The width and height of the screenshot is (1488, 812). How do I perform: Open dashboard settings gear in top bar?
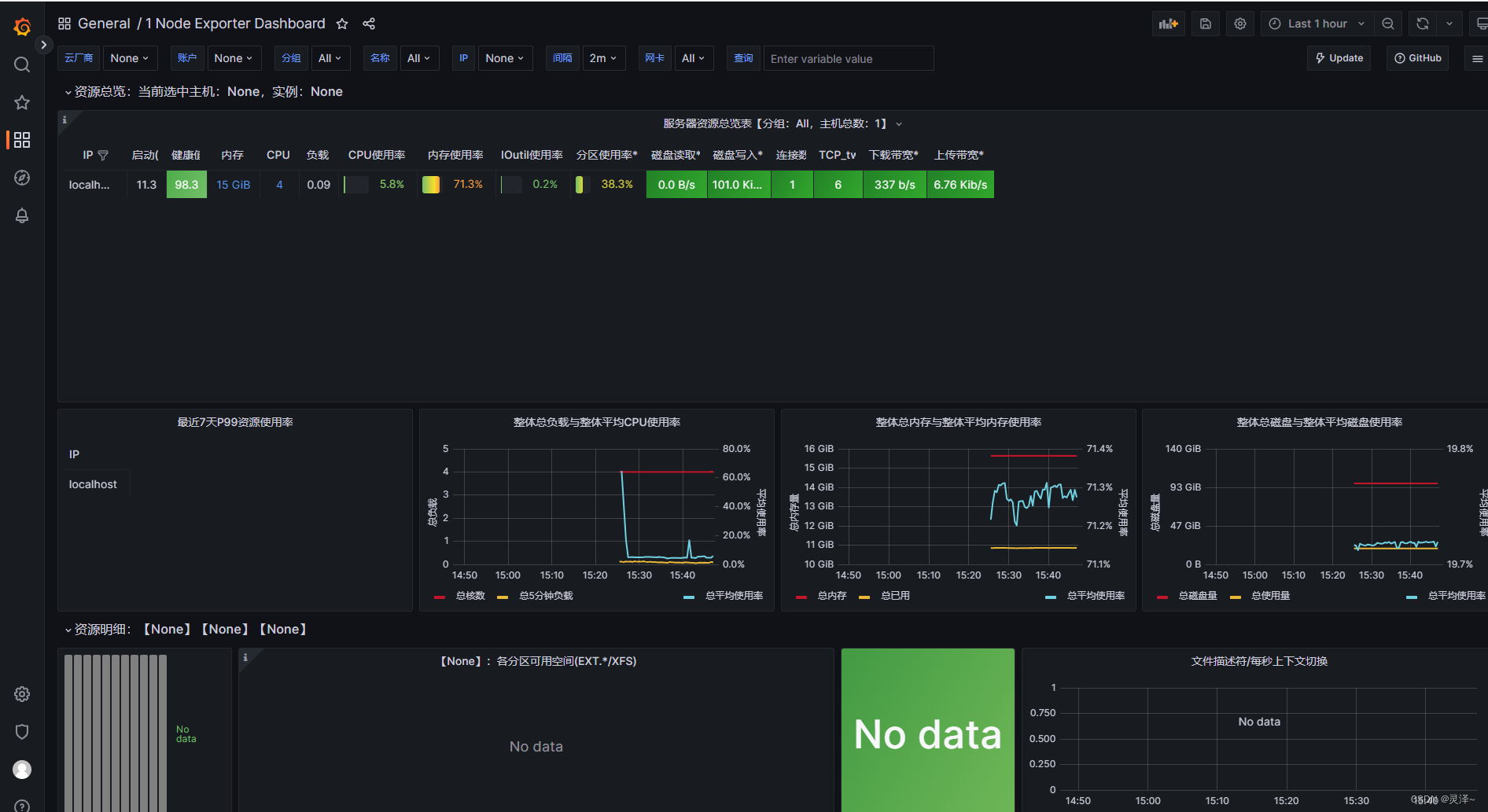[1240, 24]
